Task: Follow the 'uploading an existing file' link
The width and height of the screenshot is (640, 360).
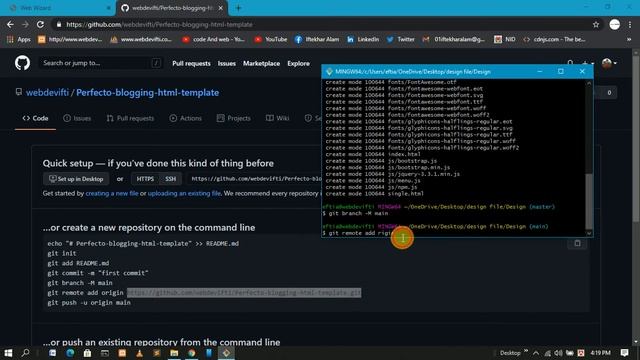Action: click(184, 193)
